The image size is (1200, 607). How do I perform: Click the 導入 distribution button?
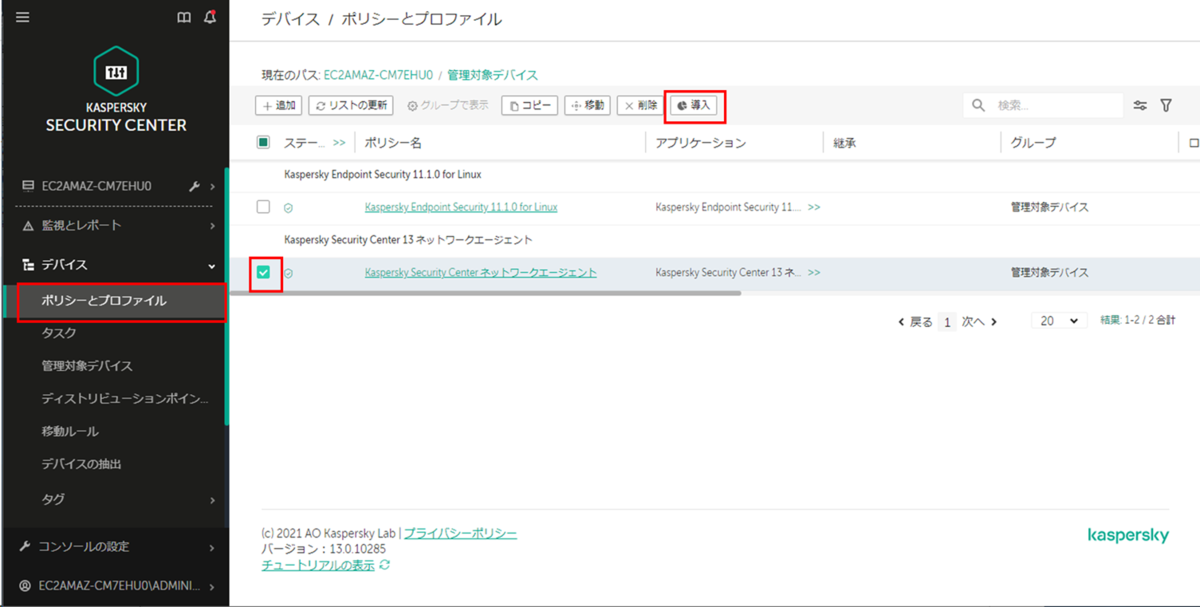[694, 105]
